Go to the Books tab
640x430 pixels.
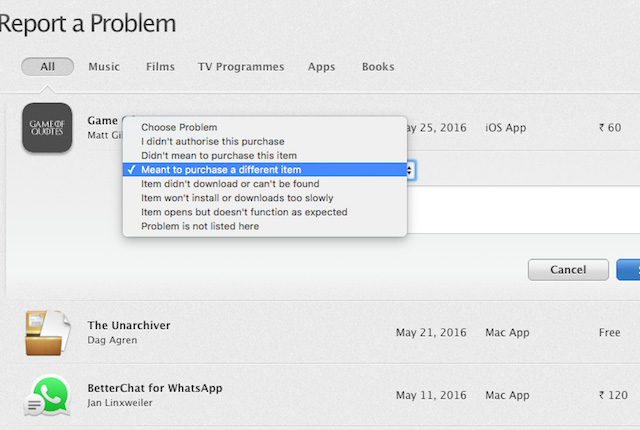pos(378,66)
